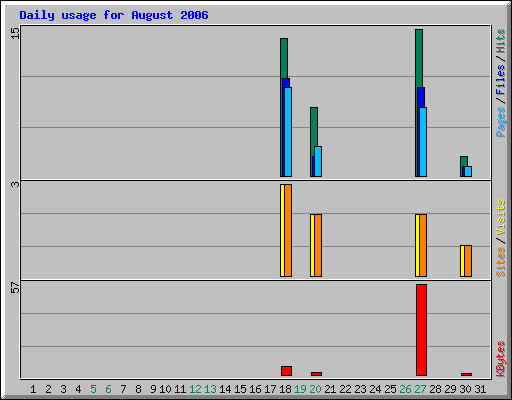The height and width of the screenshot is (400, 512).
Task: Click the cyan Pages bar for day 20
Action: [x=318, y=161]
